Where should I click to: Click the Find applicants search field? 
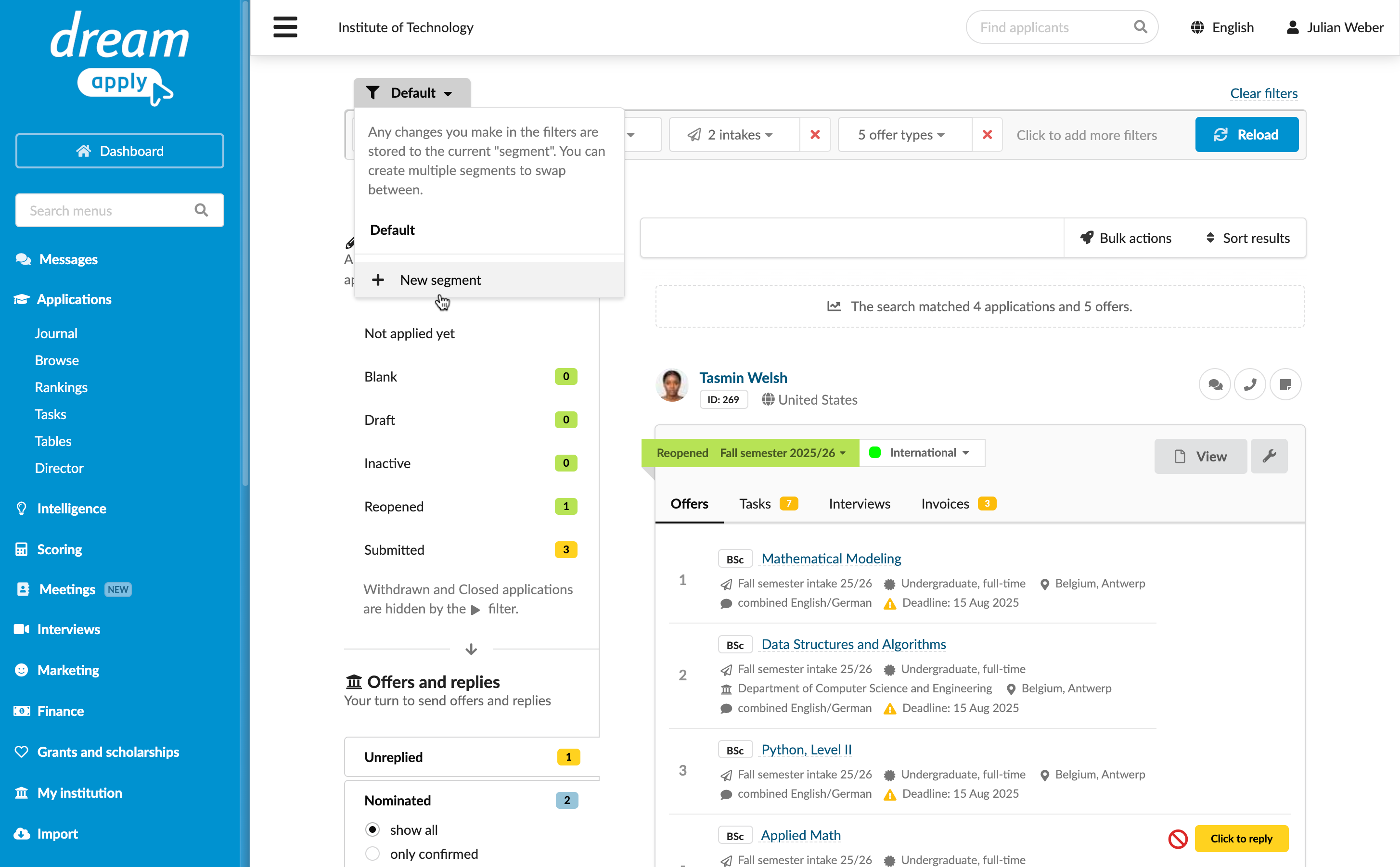tap(1062, 27)
